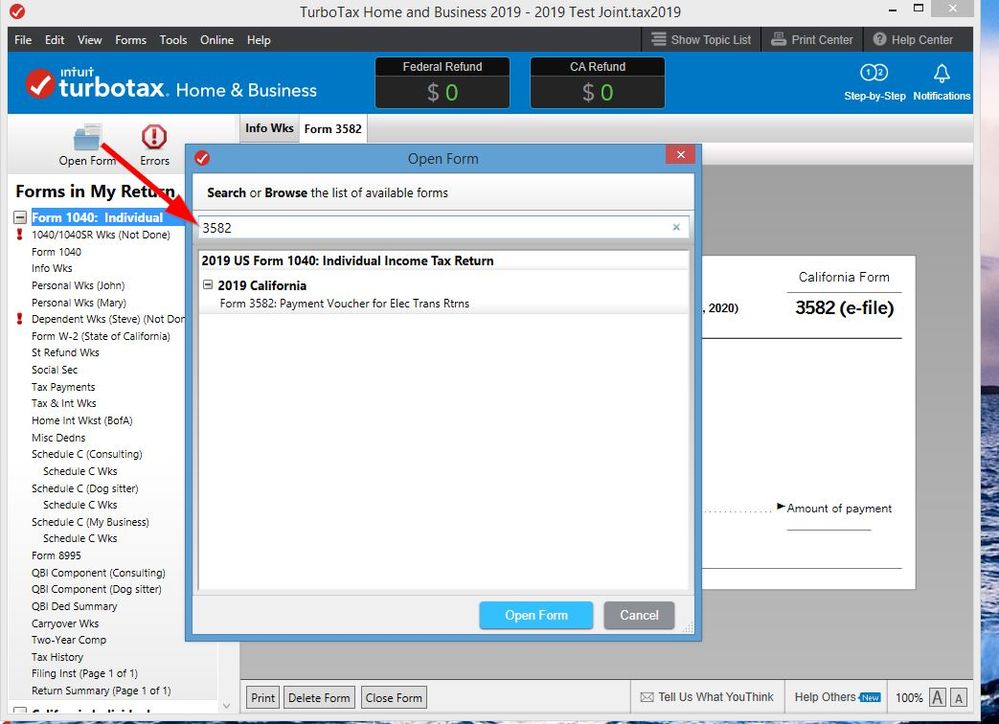The width and height of the screenshot is (999, 724).
Task: Click the forms list scroll-down arrow
Action: click(226, 706)
